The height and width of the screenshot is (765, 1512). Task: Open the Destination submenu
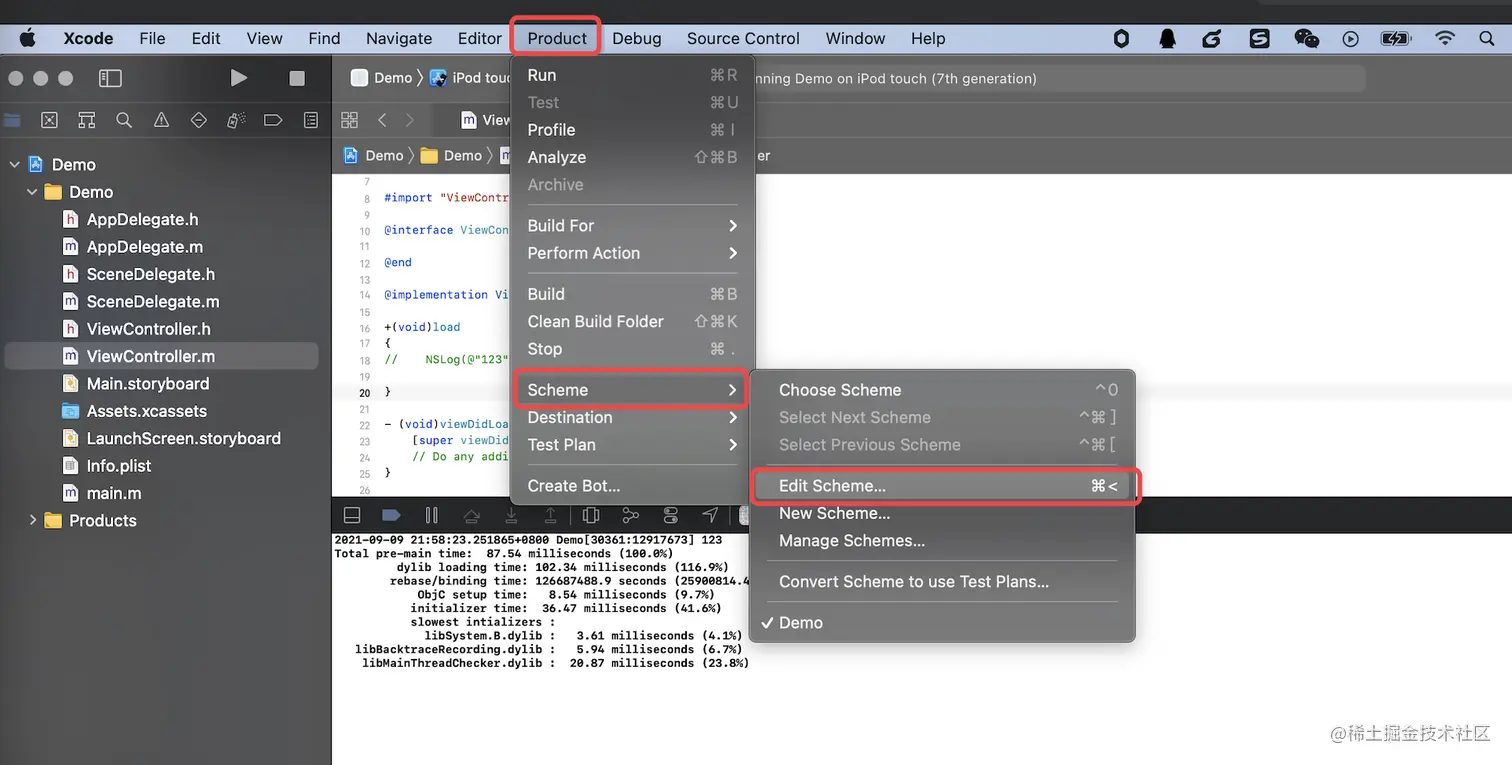pyautogui.click(x=632, y=417)
